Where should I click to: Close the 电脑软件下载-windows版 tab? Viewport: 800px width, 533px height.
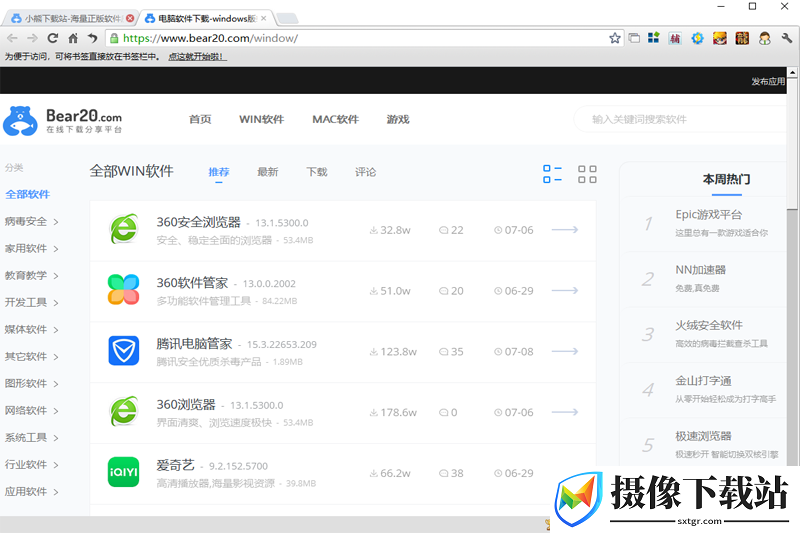(263, 18)
